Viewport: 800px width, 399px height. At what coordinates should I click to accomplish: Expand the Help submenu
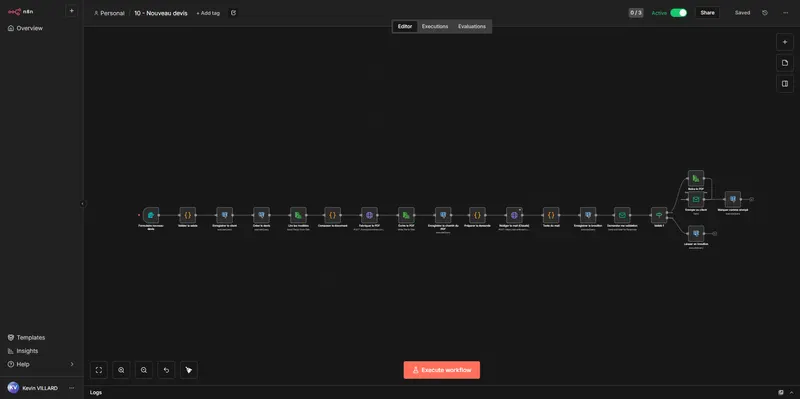(x=71, y=364)
